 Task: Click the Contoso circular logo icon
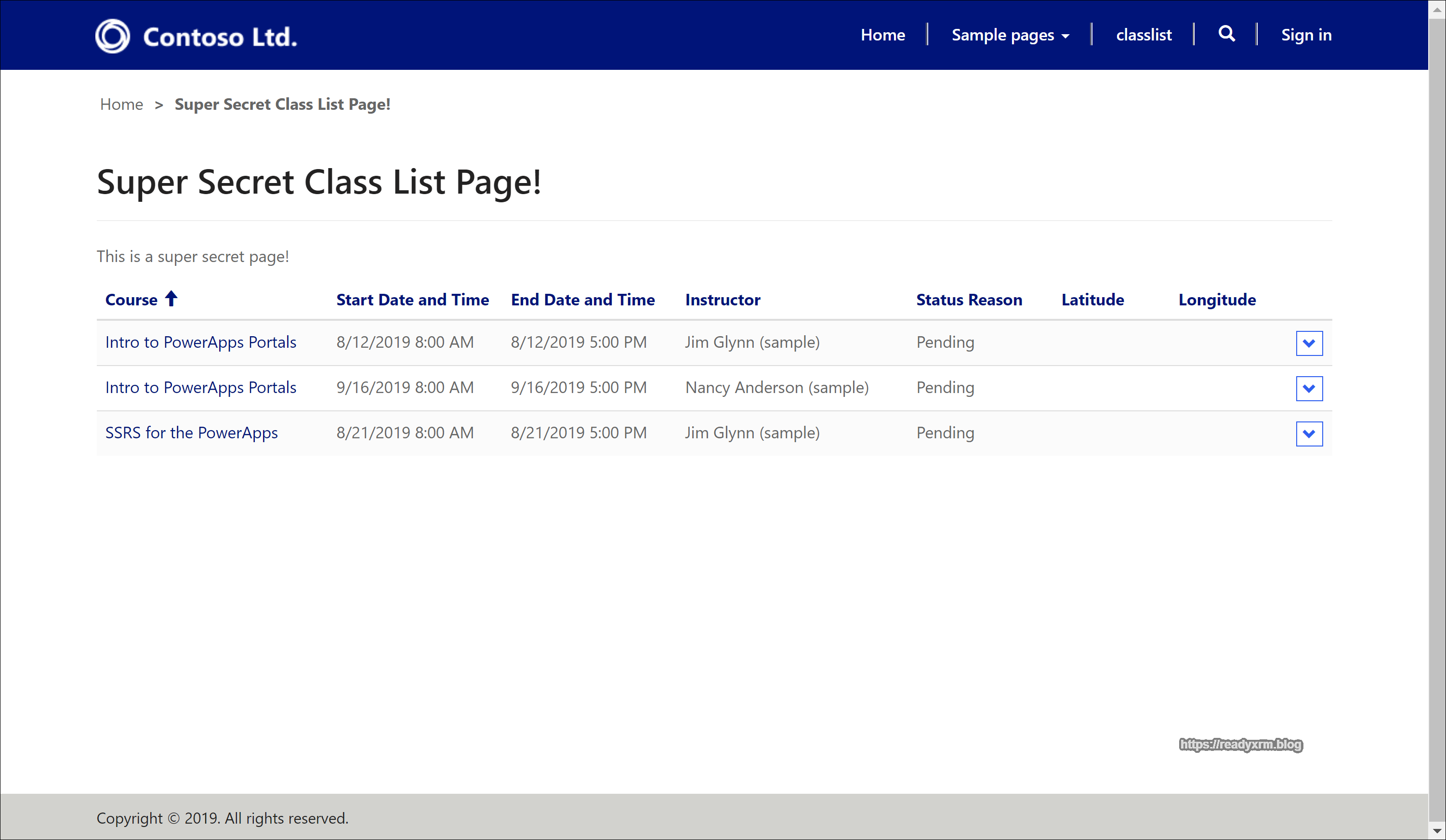[112, 36]
